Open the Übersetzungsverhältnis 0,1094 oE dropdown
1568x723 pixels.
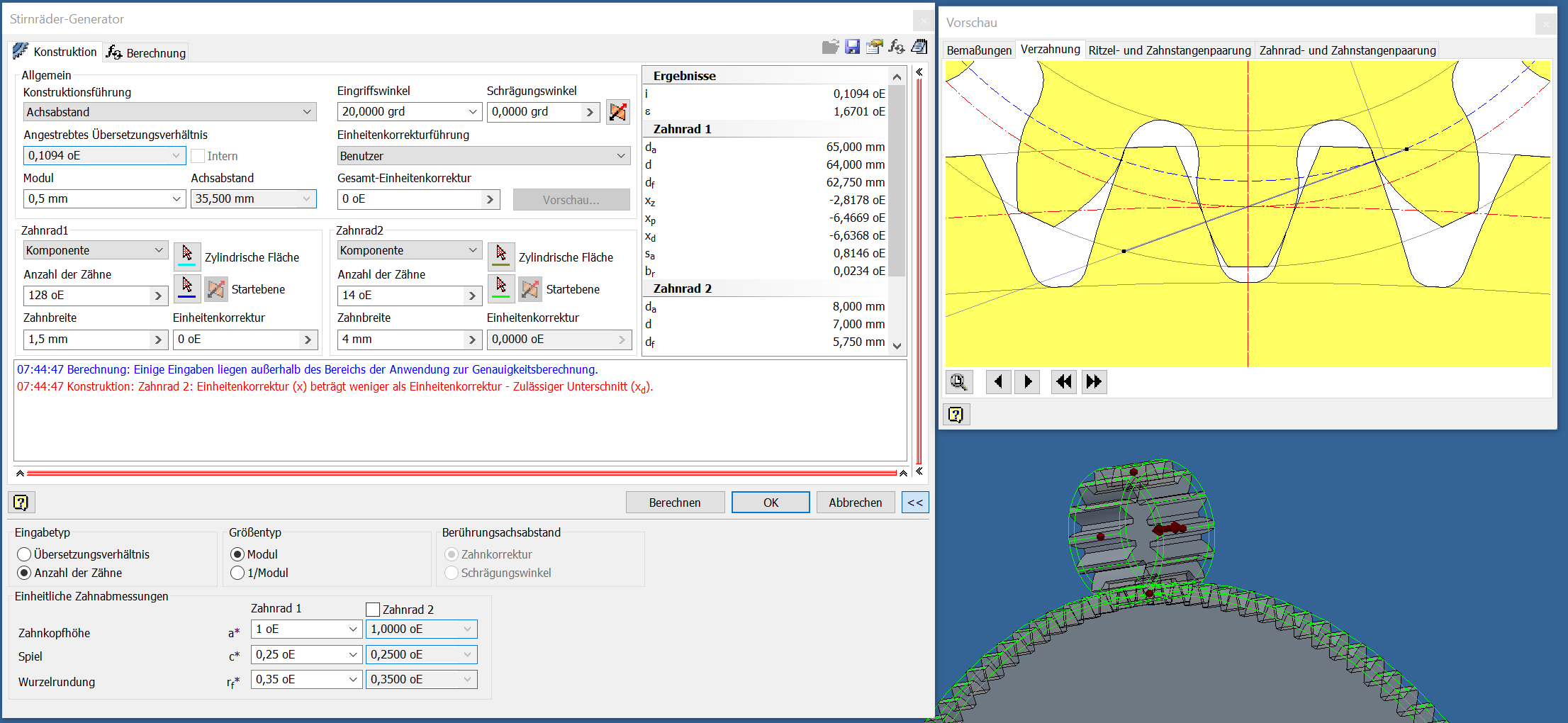104,156
